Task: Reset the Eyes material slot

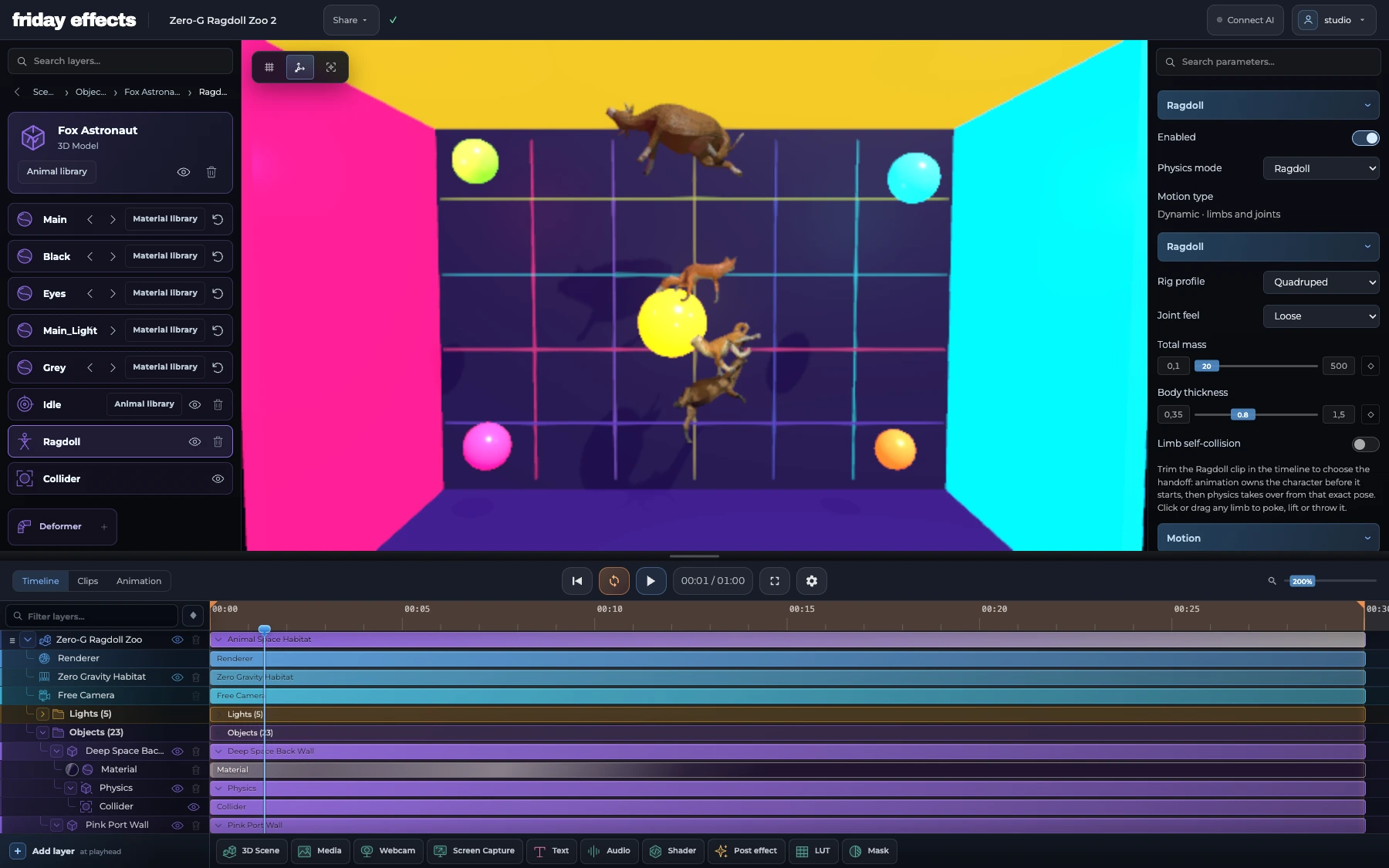Action: 218,293
